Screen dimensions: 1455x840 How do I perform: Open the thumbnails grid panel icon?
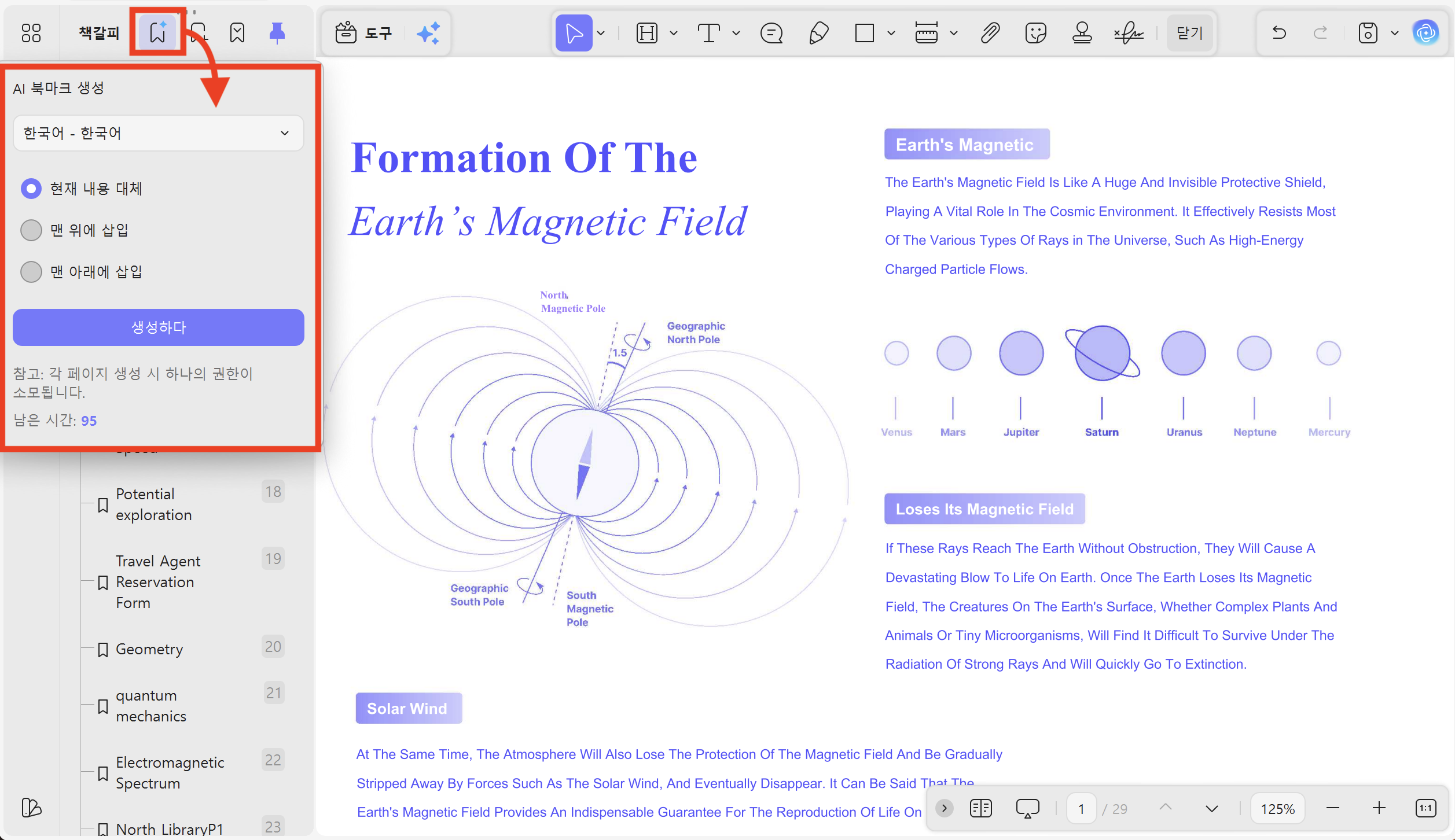click(31, 33)
